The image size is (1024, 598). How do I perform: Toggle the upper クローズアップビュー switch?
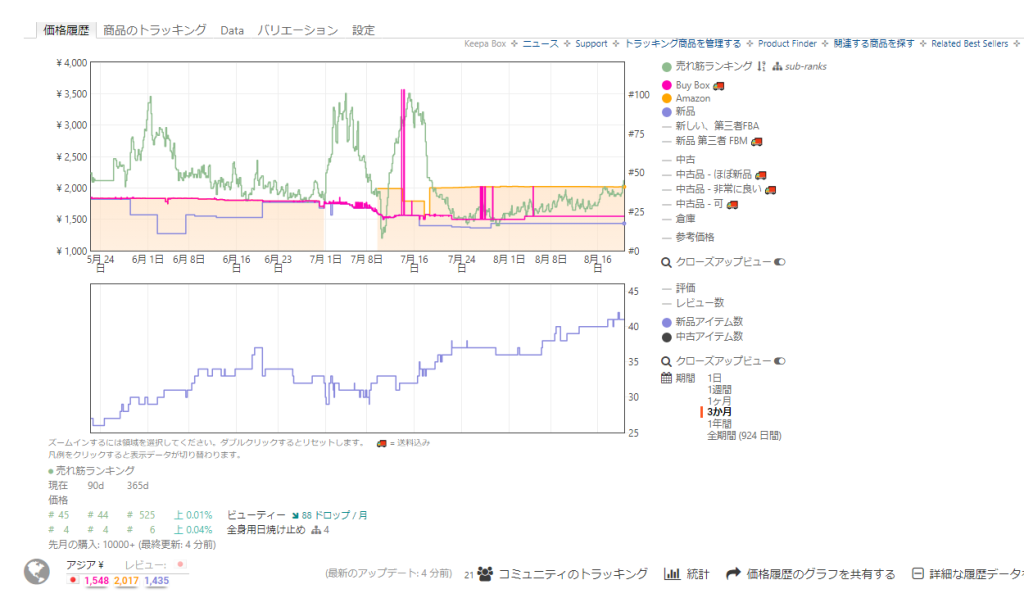[780, 262]
